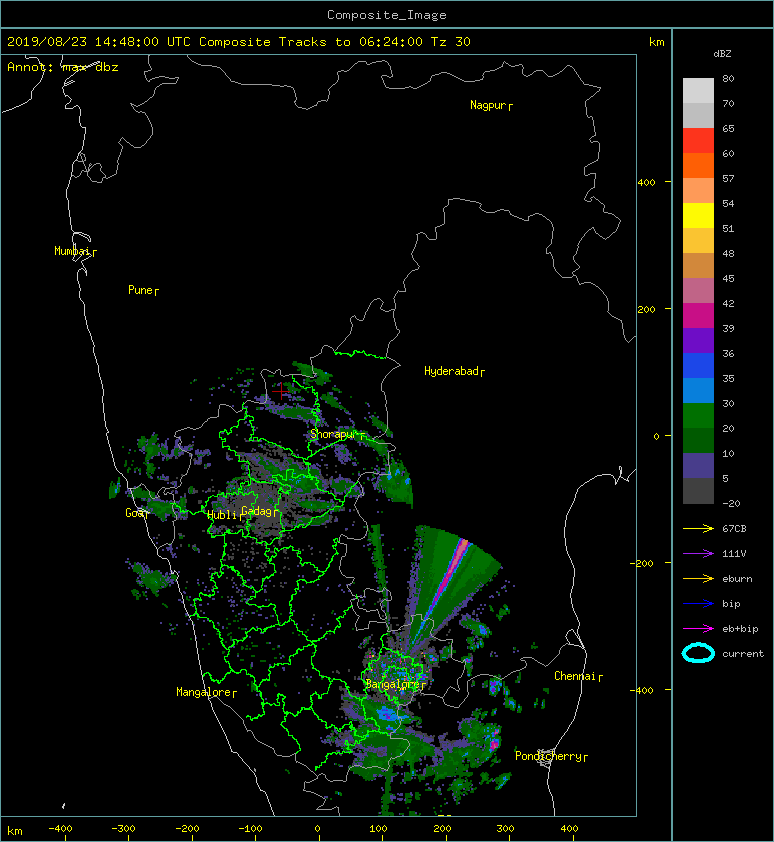Screen dimensions: 774x842
Task: Select the Chennai city label
Action: (x=578, y=677)
